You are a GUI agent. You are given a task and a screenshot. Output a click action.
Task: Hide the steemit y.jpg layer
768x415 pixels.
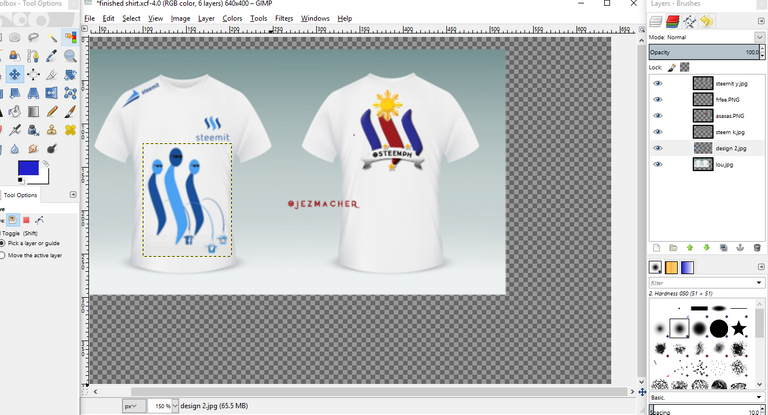658,83
